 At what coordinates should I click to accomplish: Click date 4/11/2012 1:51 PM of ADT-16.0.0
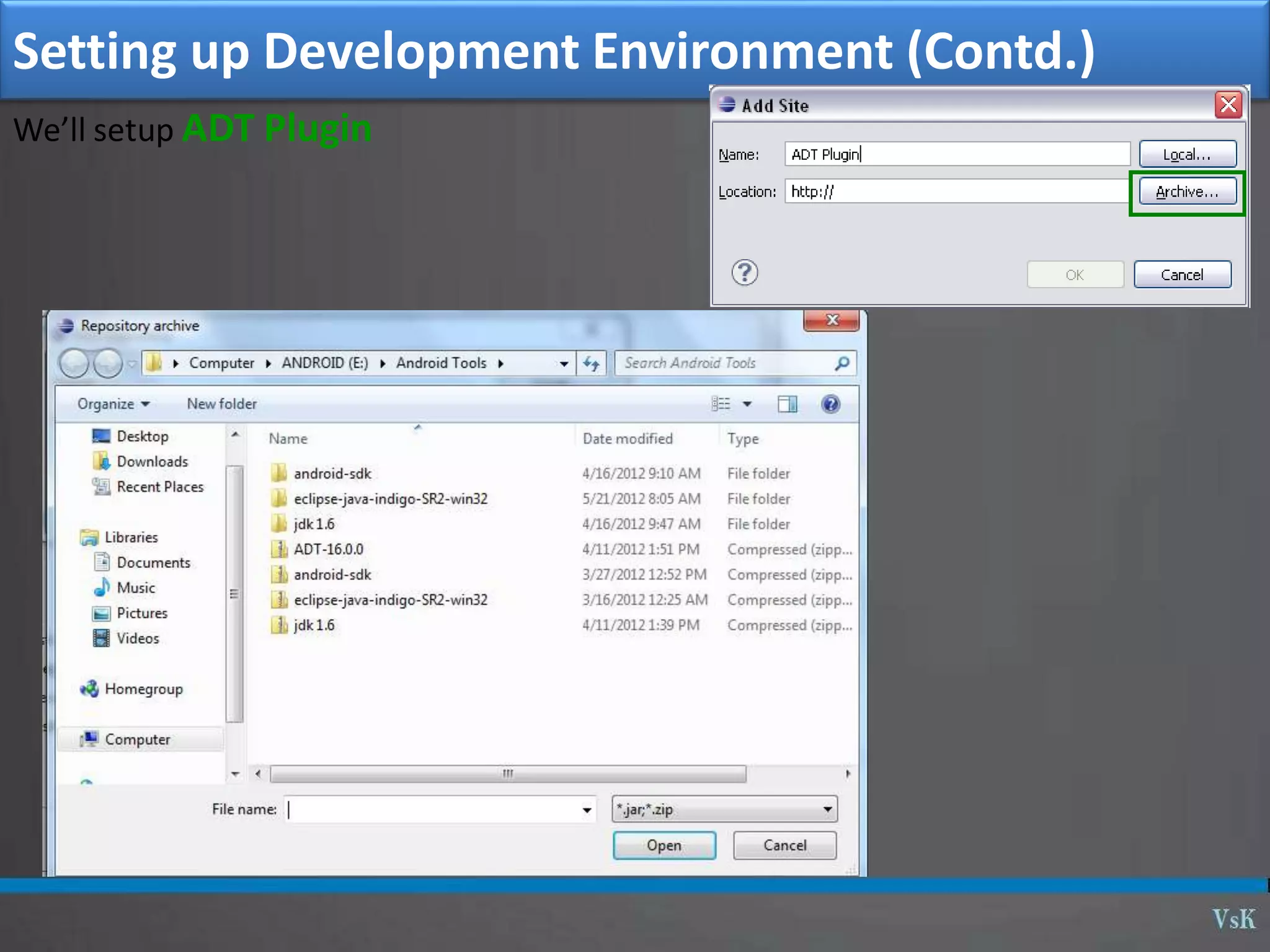(x=641, y=550)
